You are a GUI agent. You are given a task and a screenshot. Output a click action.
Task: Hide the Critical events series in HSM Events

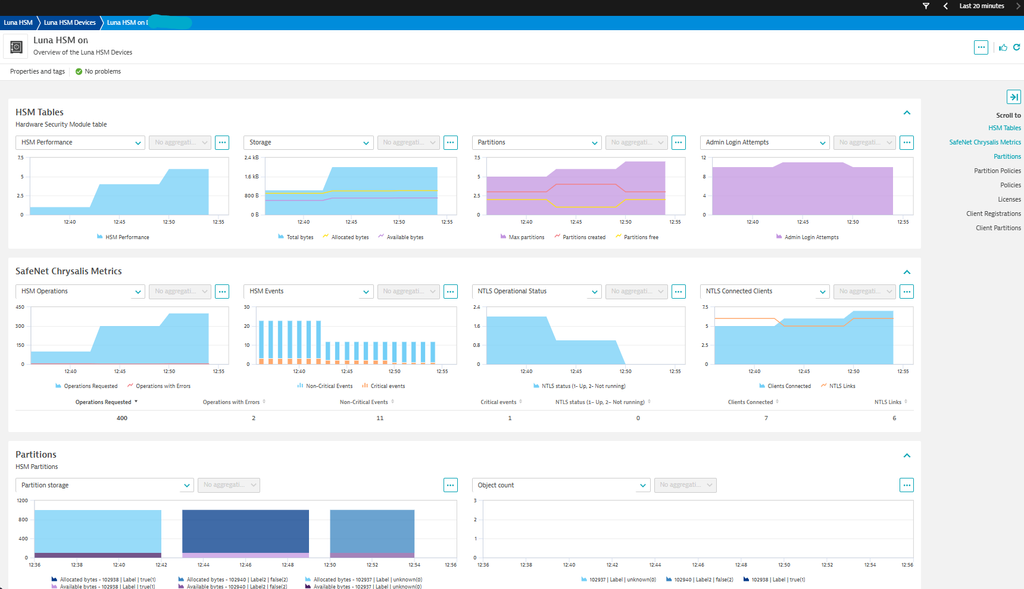point(387,385)
